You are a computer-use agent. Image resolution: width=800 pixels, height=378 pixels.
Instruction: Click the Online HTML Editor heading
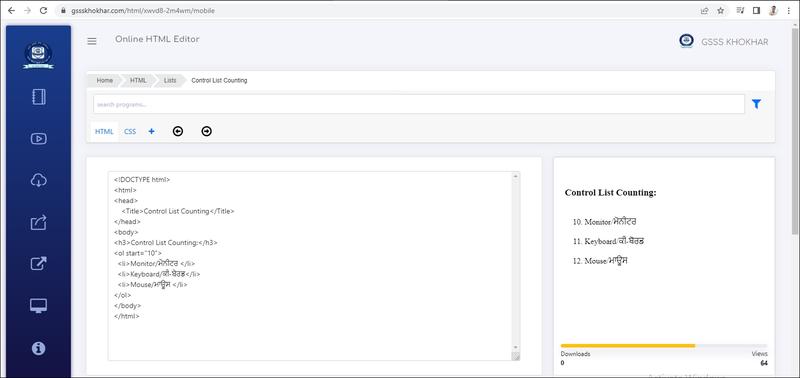[x=157, y=39]
